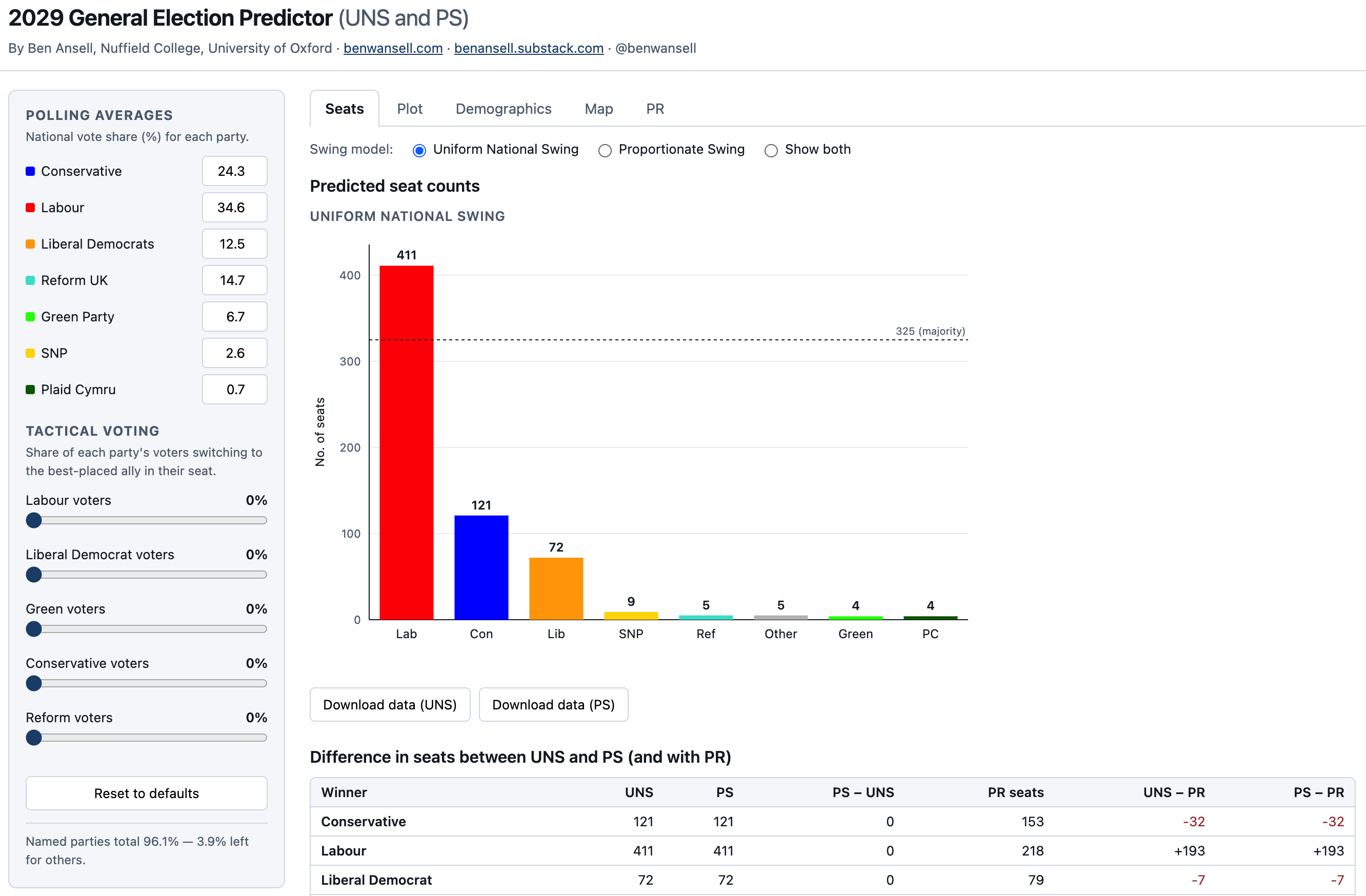Click the Labour voters tactical slider handle
Screen dimensions: 1366x896
(34, 520)
